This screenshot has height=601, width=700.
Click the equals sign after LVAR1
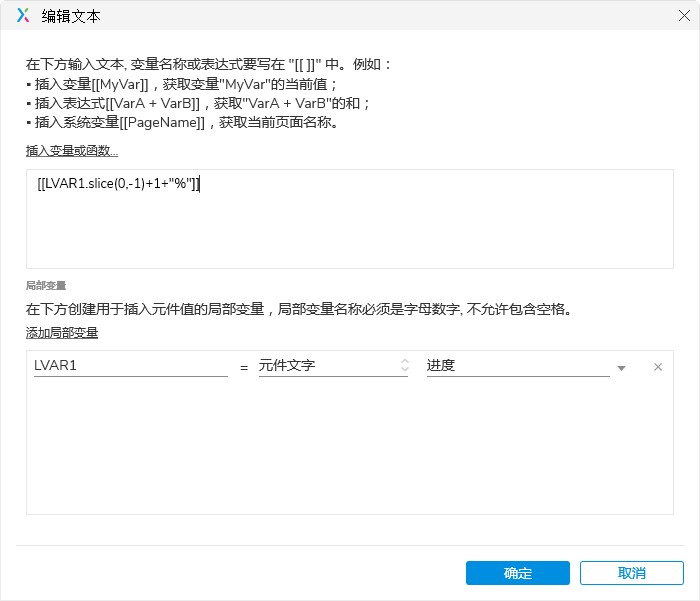point(244,368)
